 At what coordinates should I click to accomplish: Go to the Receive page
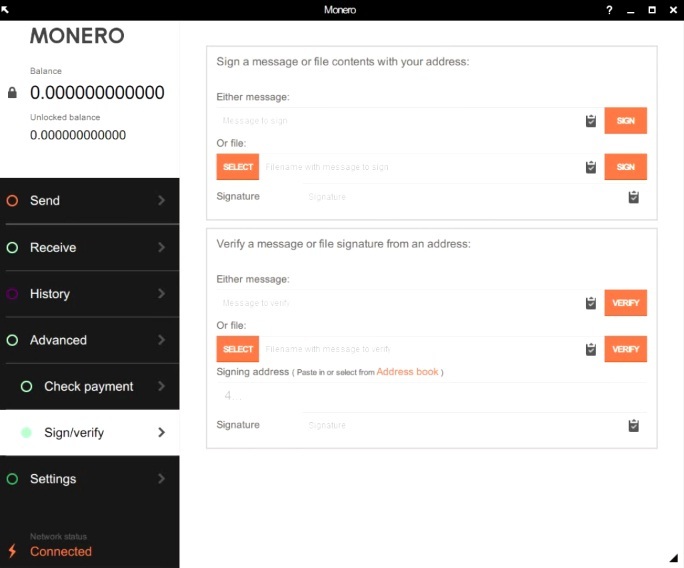(89, 247)
